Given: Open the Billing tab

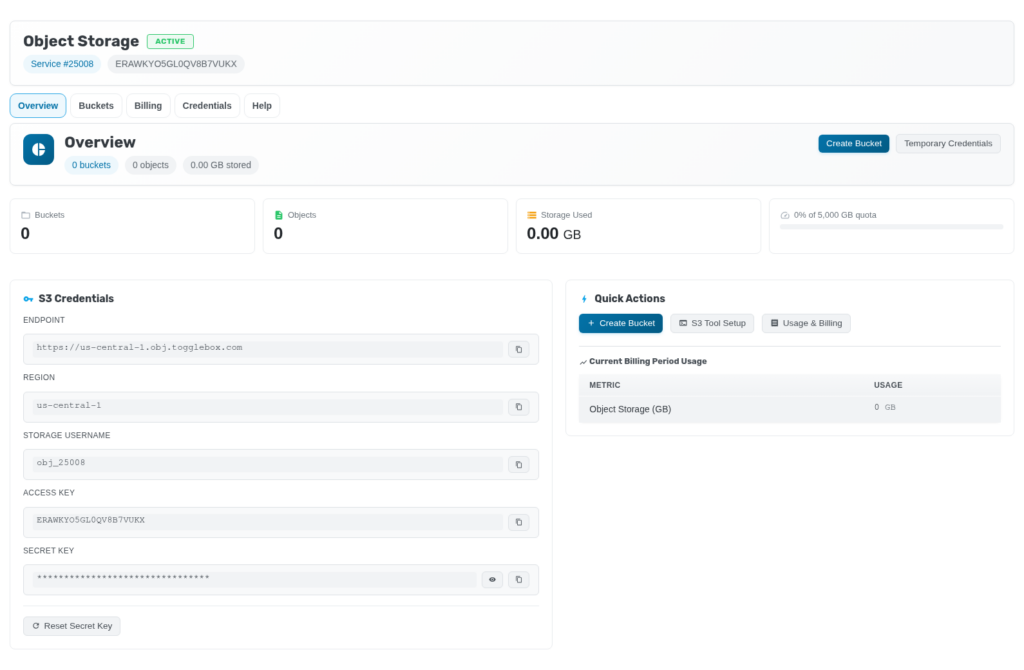Looking at the screenshot, I should point(148,106).
